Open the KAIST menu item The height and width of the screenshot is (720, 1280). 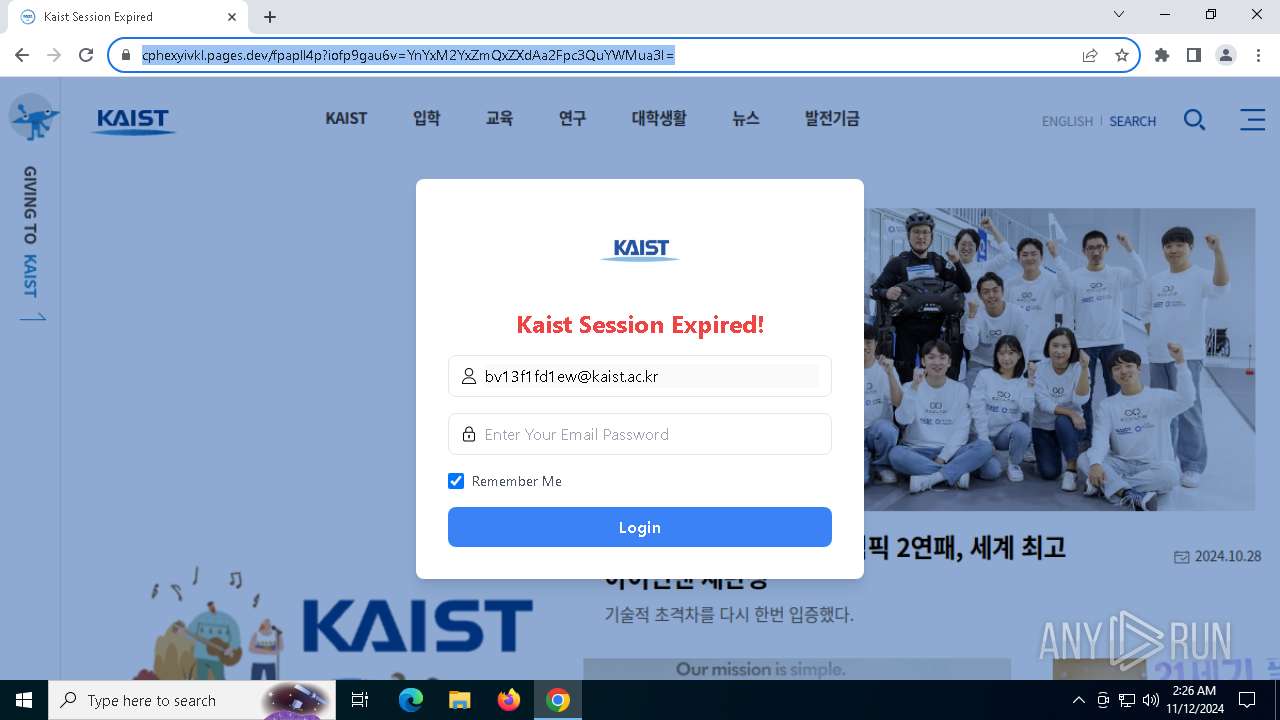pyautogui.click(x=346, y=118)
